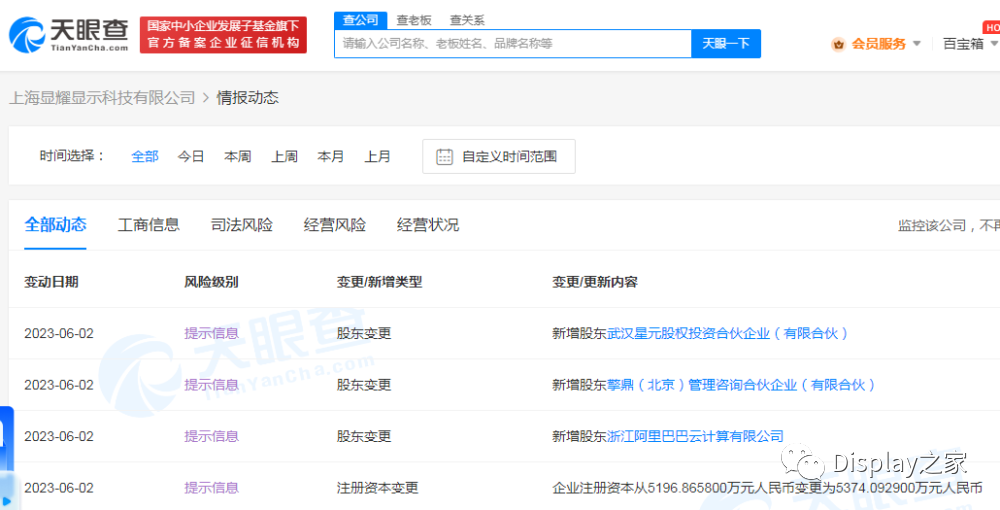Click the 企业注册资本从5196.865800万元 change description
1000x510 pixels.
pos(767,488)
